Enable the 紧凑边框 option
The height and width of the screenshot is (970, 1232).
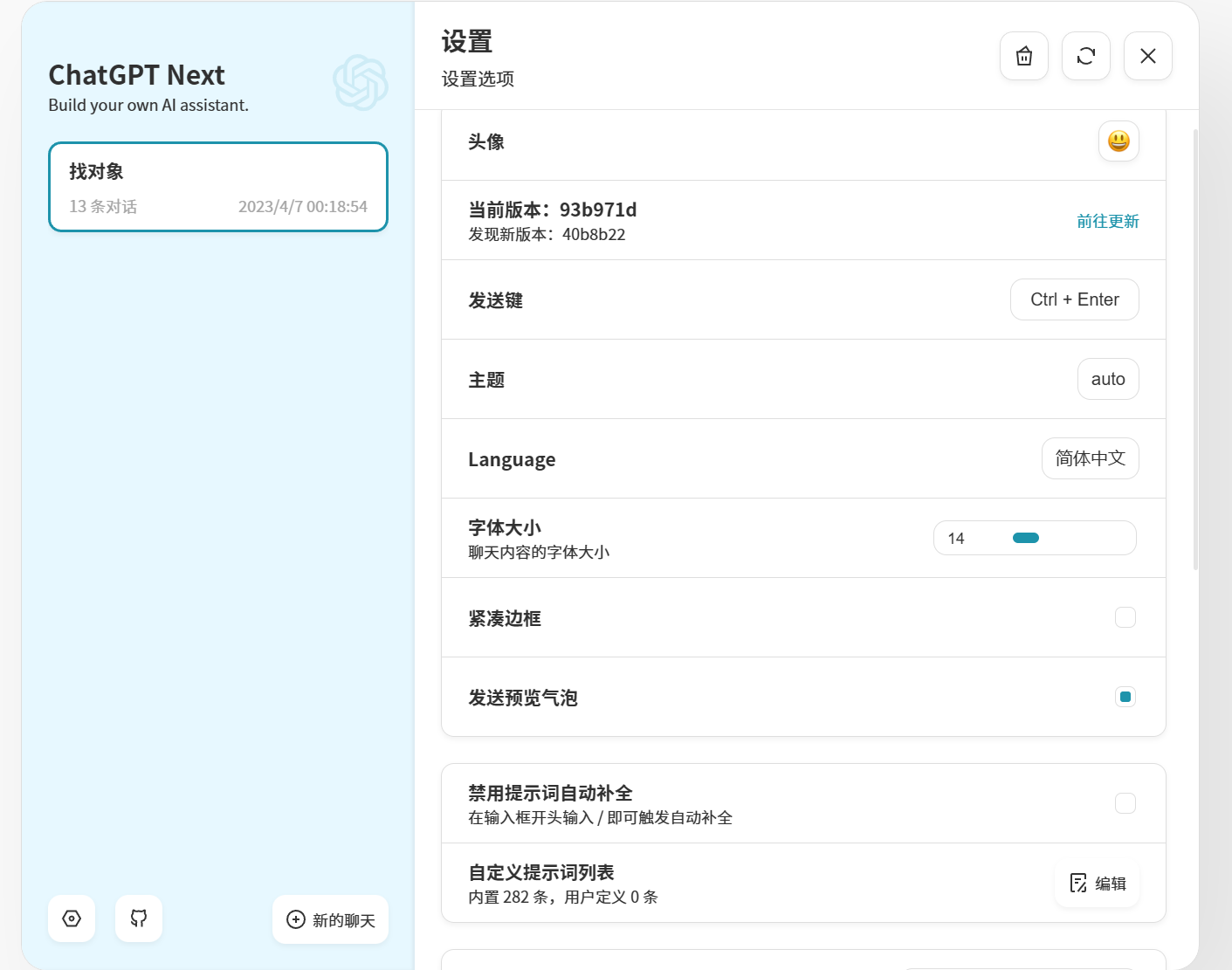(x=1125, y=617)
